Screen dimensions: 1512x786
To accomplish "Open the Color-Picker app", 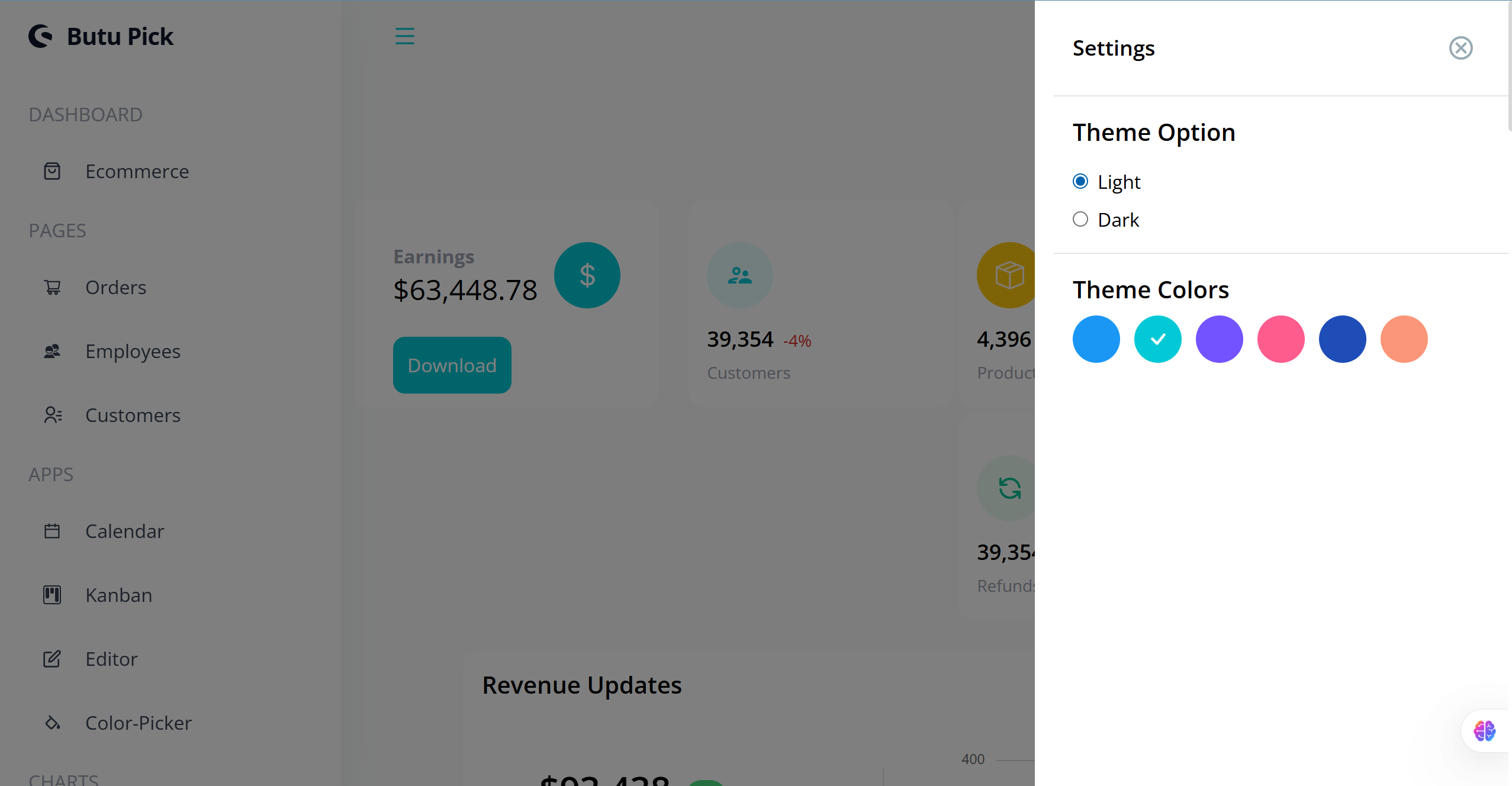I will tap(138, 723).
